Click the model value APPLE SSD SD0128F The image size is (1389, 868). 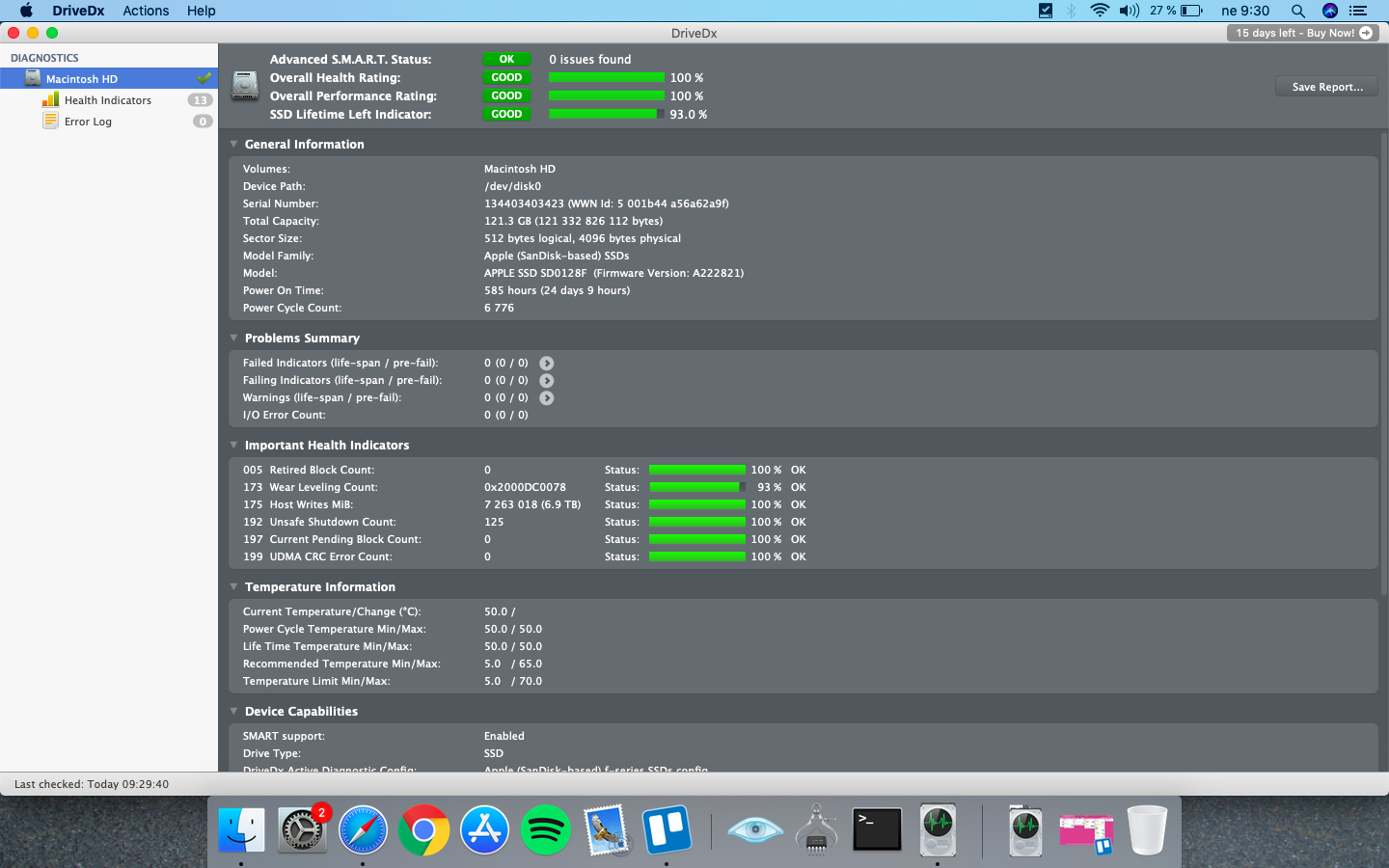pos(535,273)
